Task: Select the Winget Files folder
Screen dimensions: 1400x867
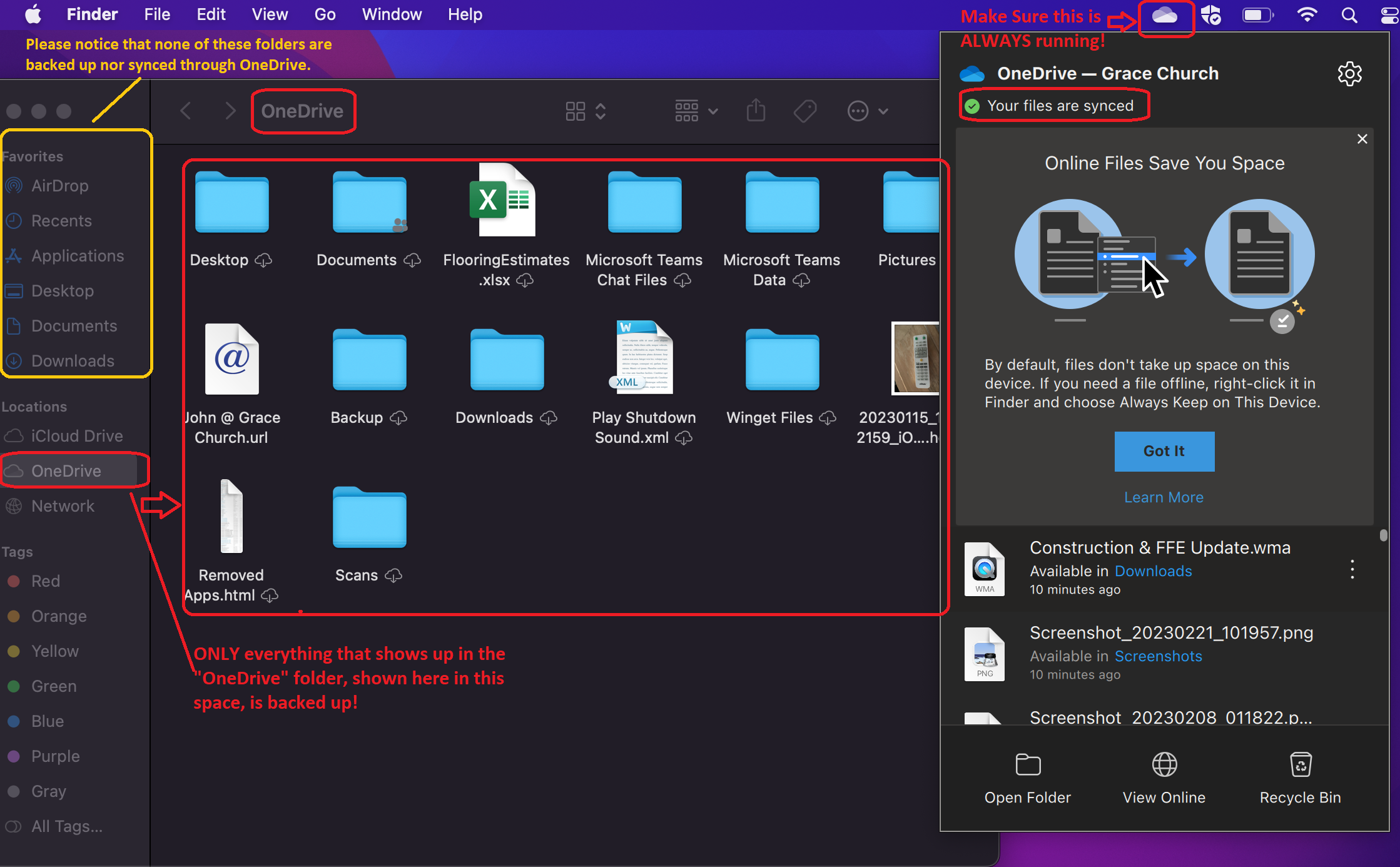Action: pos(782,360)
